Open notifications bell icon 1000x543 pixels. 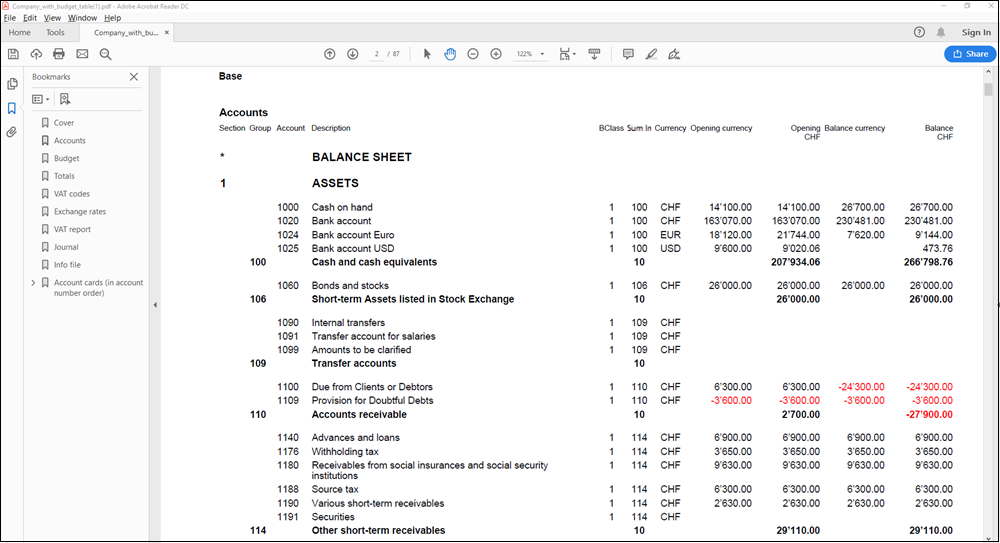click(x=941, y=32)
